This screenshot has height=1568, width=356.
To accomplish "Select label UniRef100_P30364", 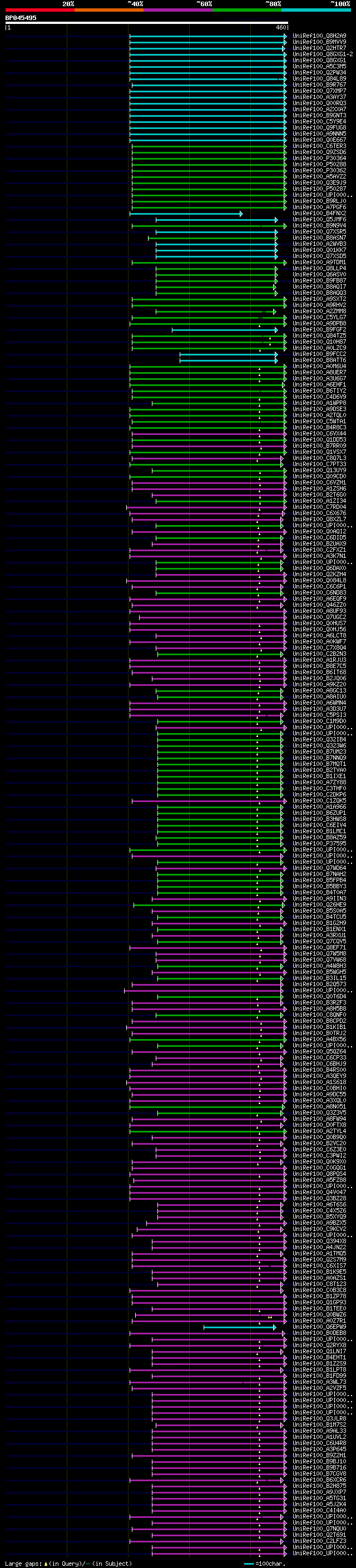I will click(319, 159).
